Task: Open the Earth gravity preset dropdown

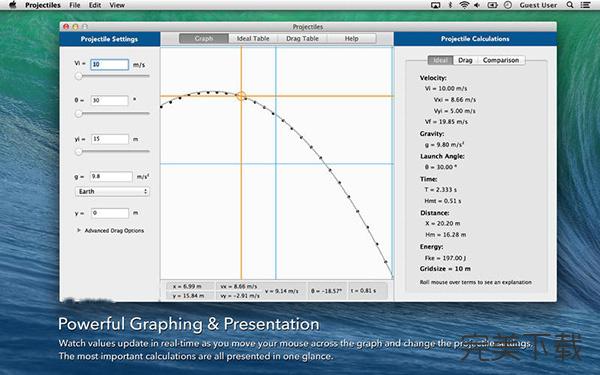Action: click(x=112, y=191)
